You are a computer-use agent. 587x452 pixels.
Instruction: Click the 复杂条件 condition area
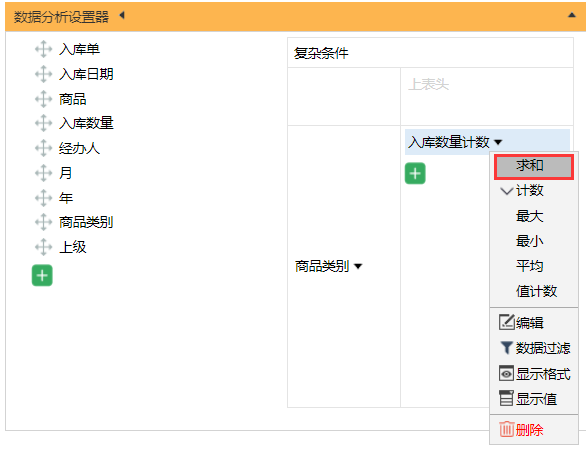coord(430,53)
